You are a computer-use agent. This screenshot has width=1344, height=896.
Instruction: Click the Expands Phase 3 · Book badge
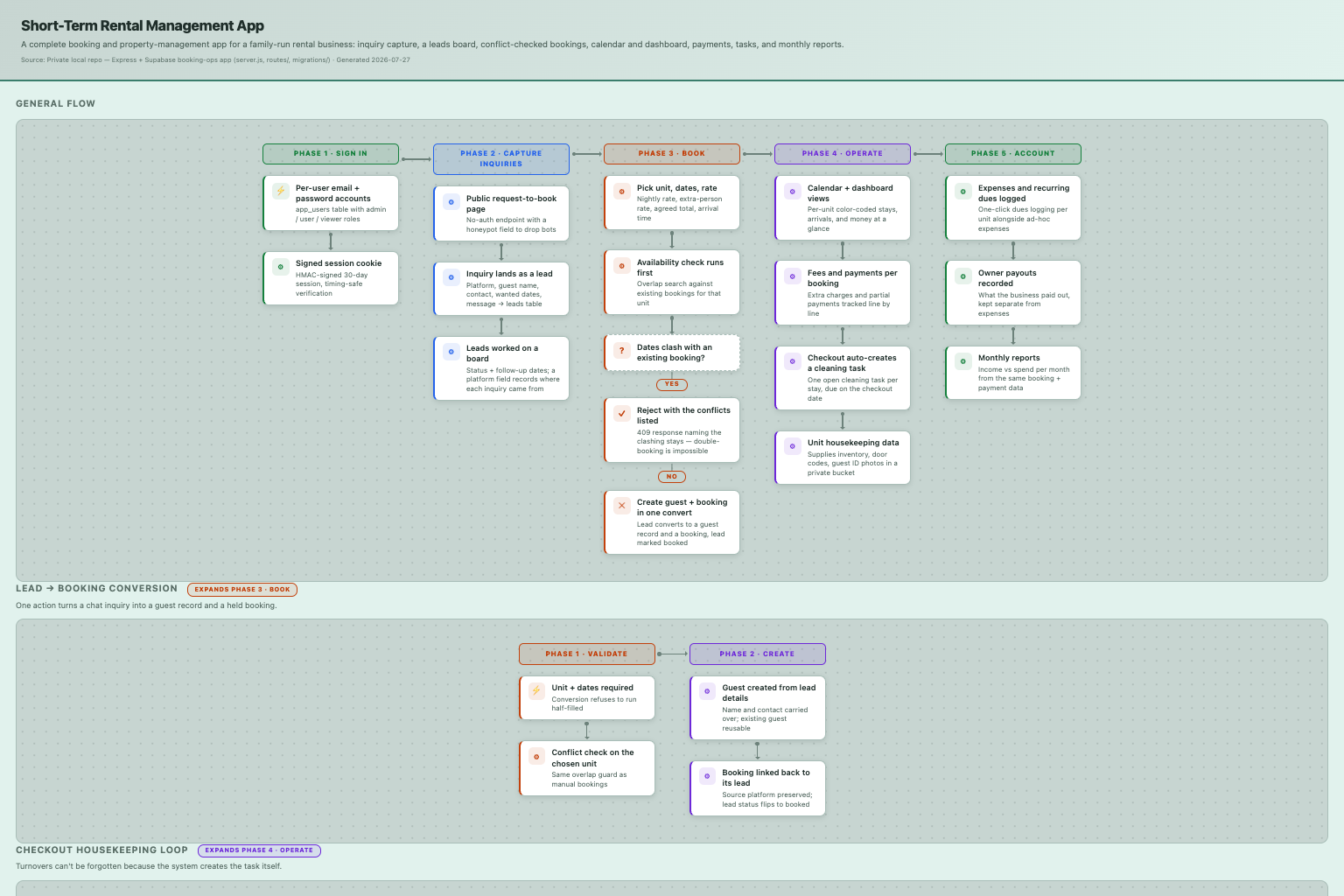242,589
